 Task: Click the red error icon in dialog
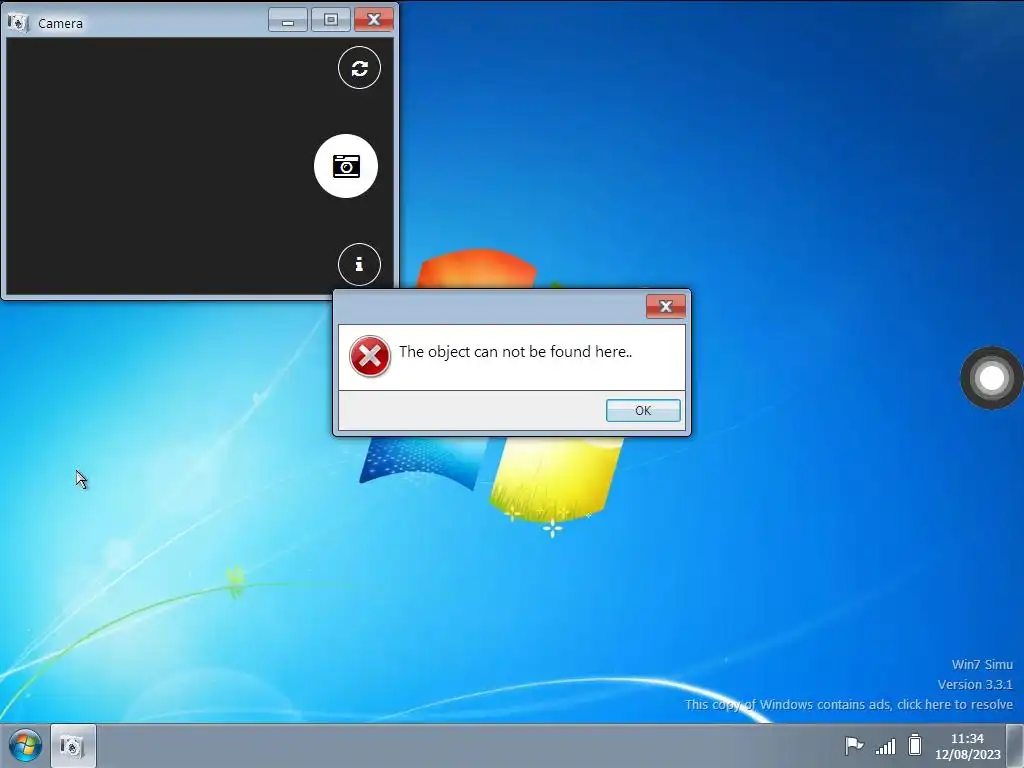pos(370,357)
